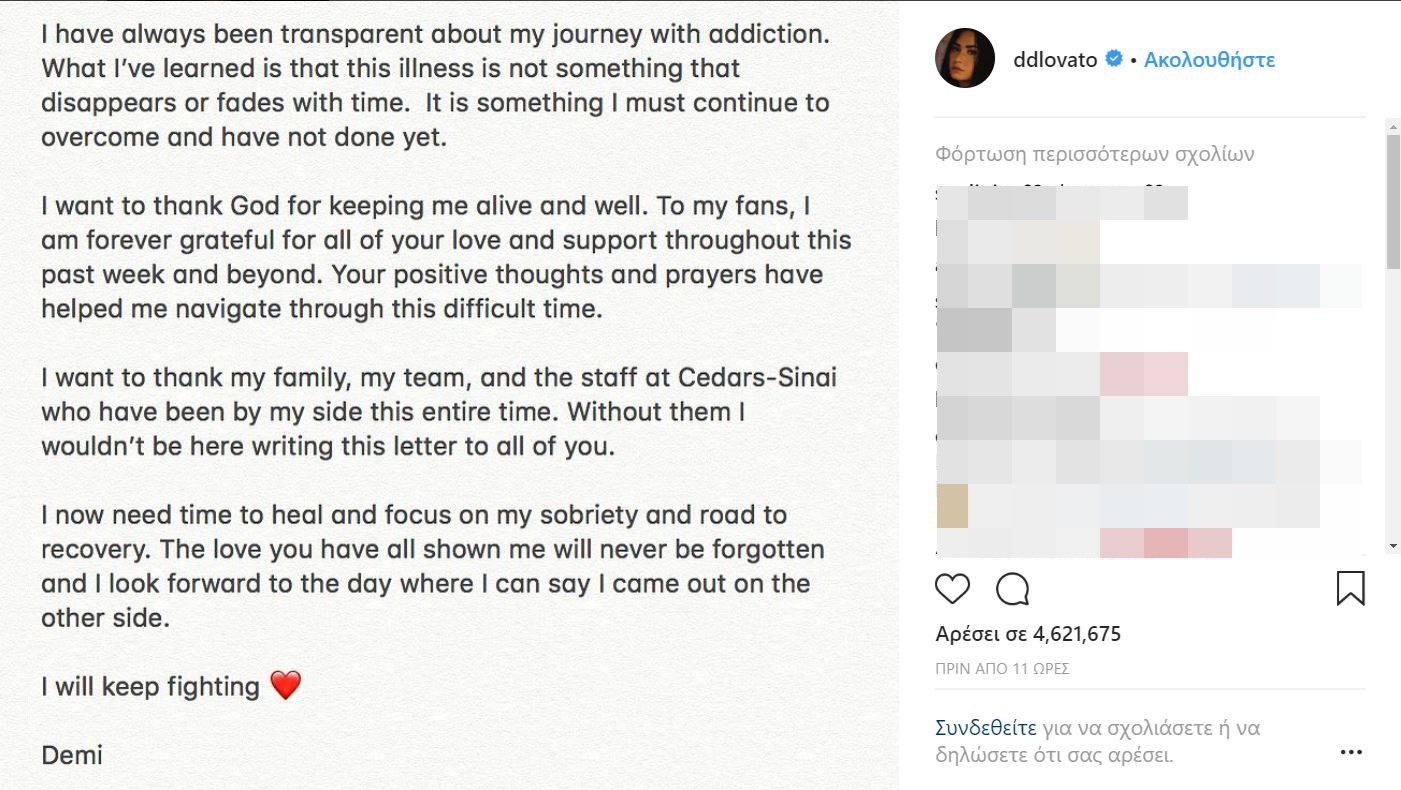
Task: Open the ddlovato profile picture
Action: (x=965, y=58)
